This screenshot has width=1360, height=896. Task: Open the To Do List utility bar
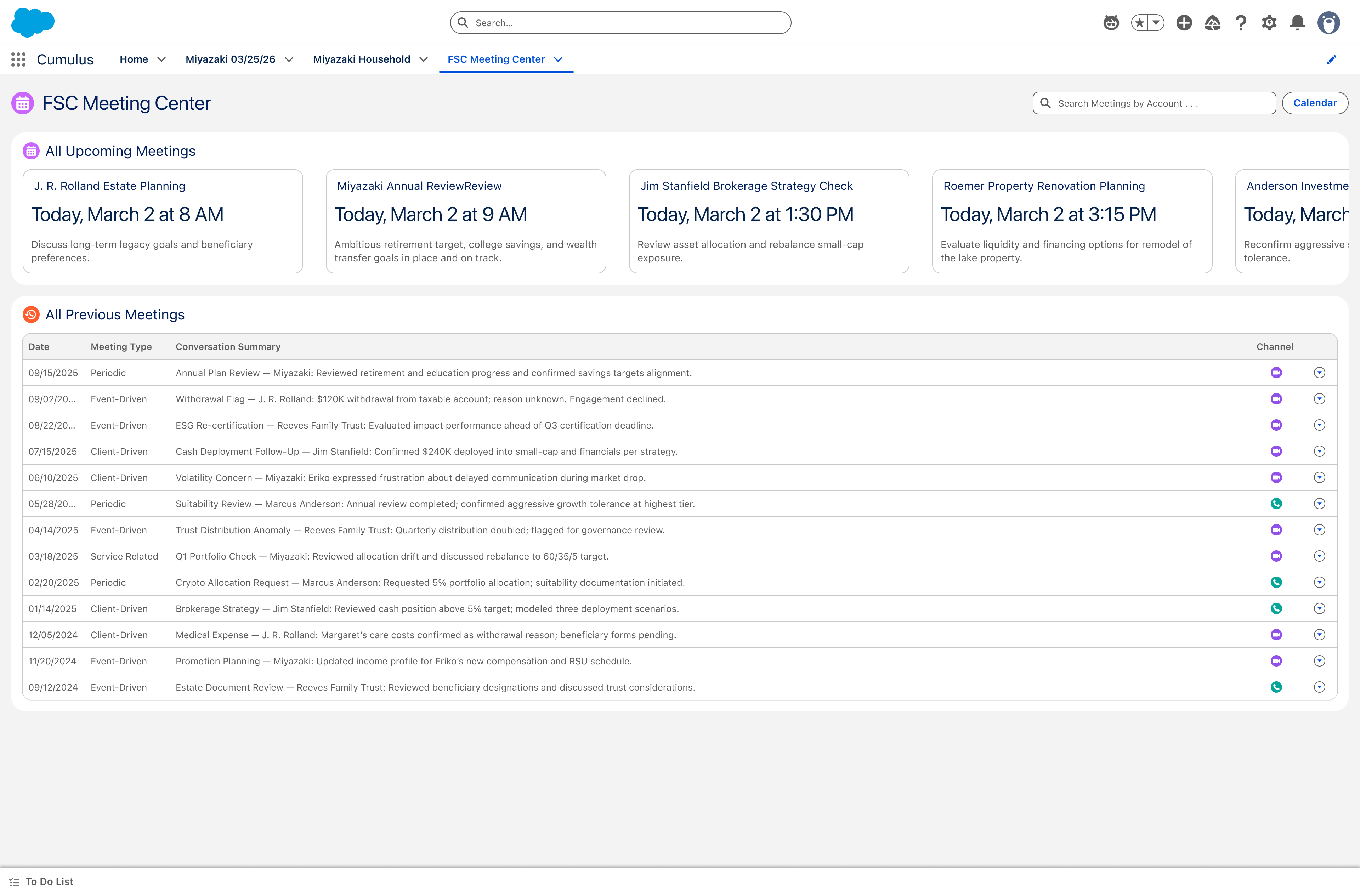click(x=42, y=881)
